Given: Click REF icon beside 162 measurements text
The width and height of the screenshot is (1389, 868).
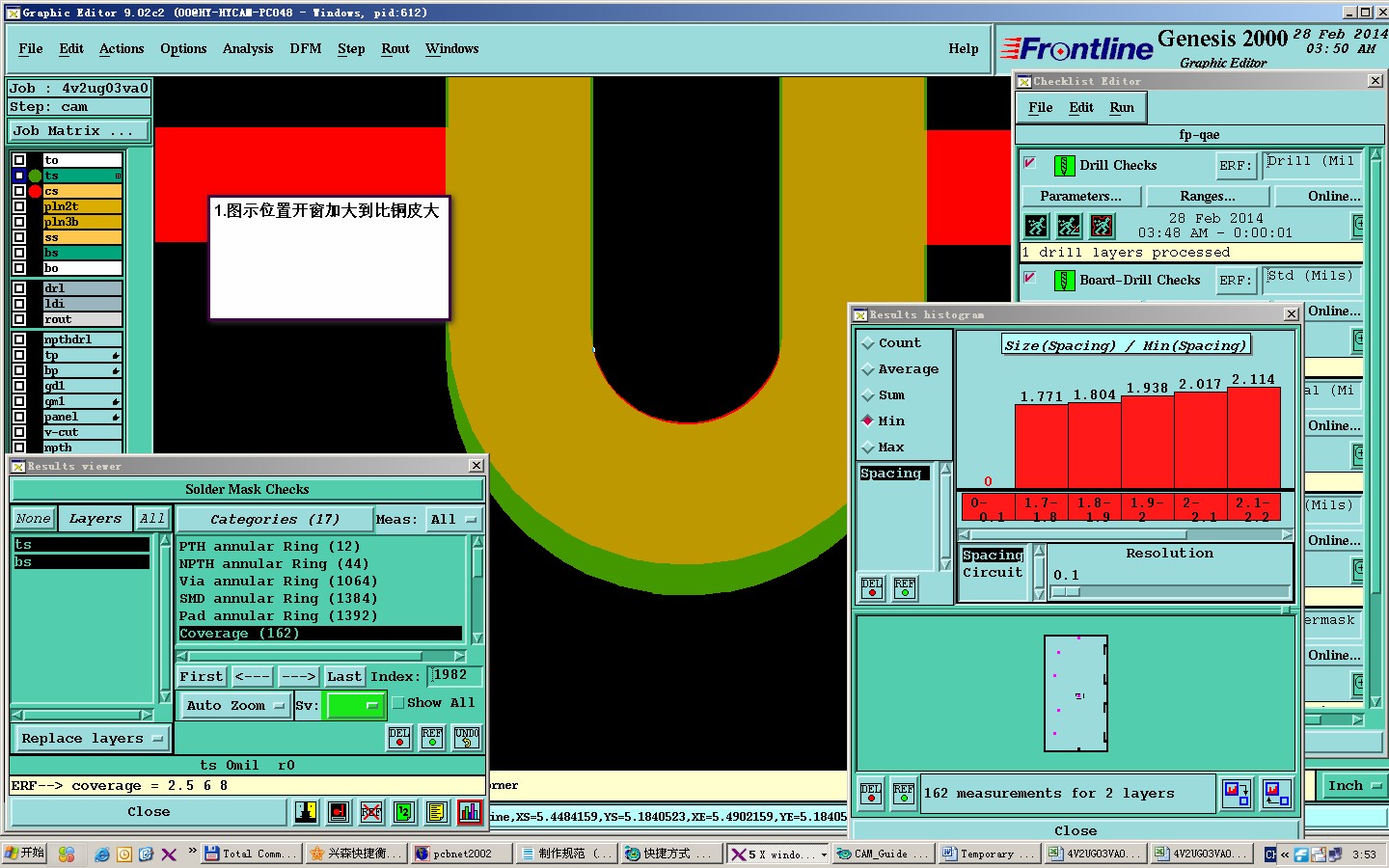Looking at the screenshot, I should [x=904, y=793].
